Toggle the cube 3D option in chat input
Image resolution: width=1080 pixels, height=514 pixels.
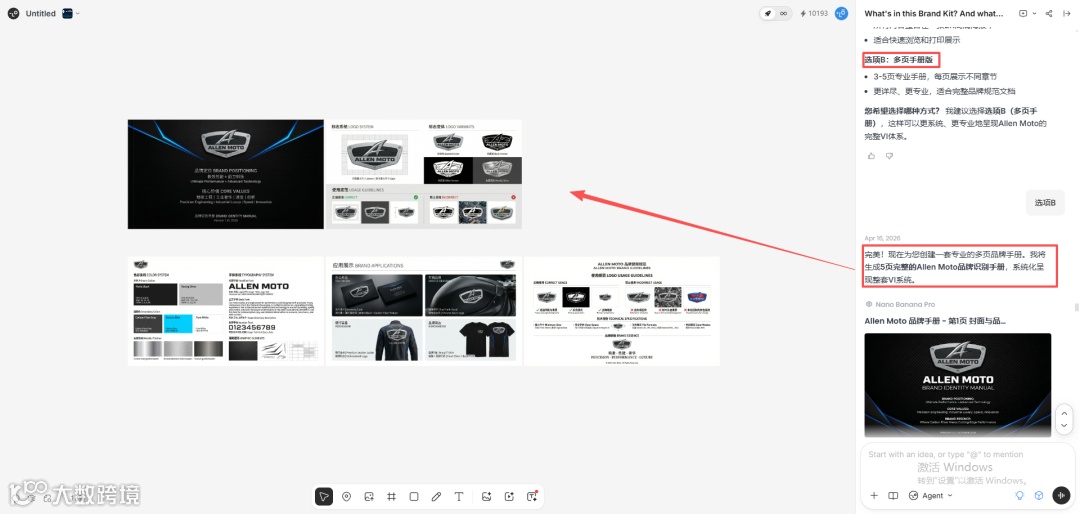coord(1039,495)
